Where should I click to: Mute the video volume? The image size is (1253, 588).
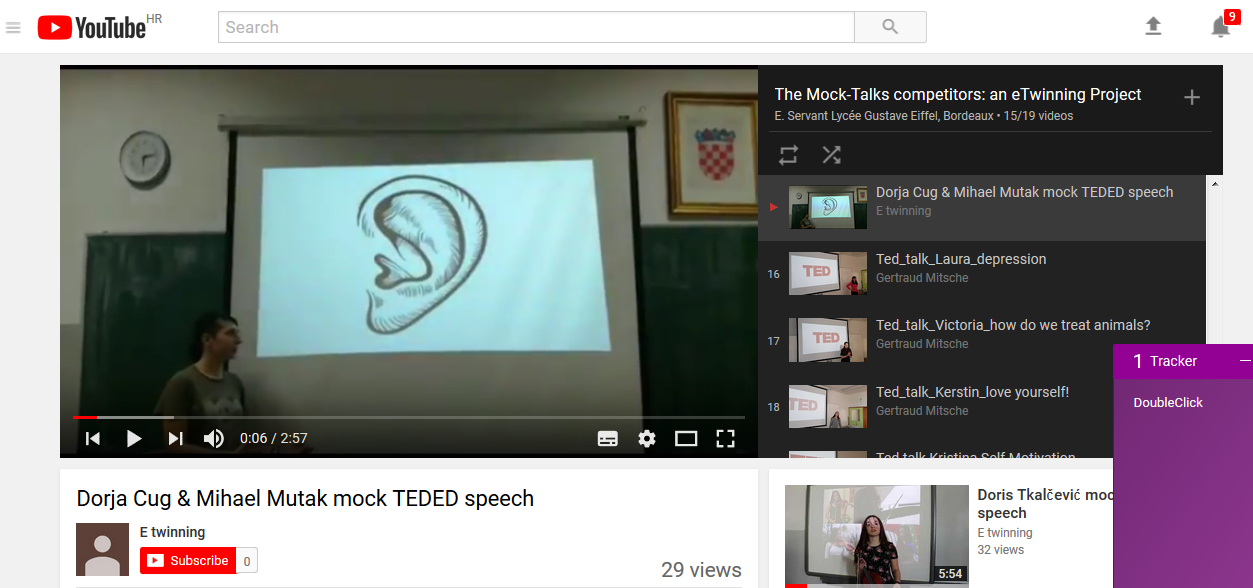(214, 438)
